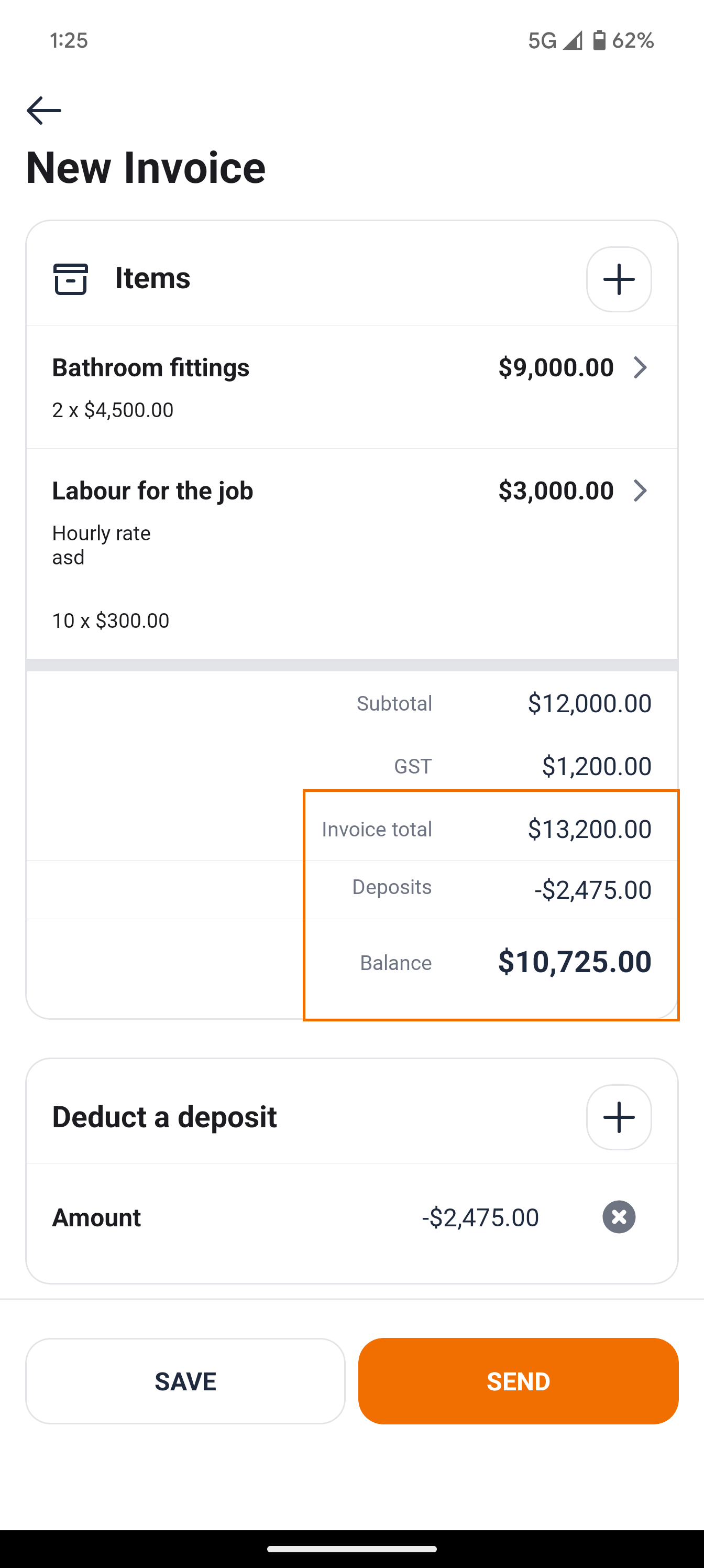Remove the deposit amount with X icon
Image resolution: width=704 pixels, height=1568 pixels.
click(618, 1217)
